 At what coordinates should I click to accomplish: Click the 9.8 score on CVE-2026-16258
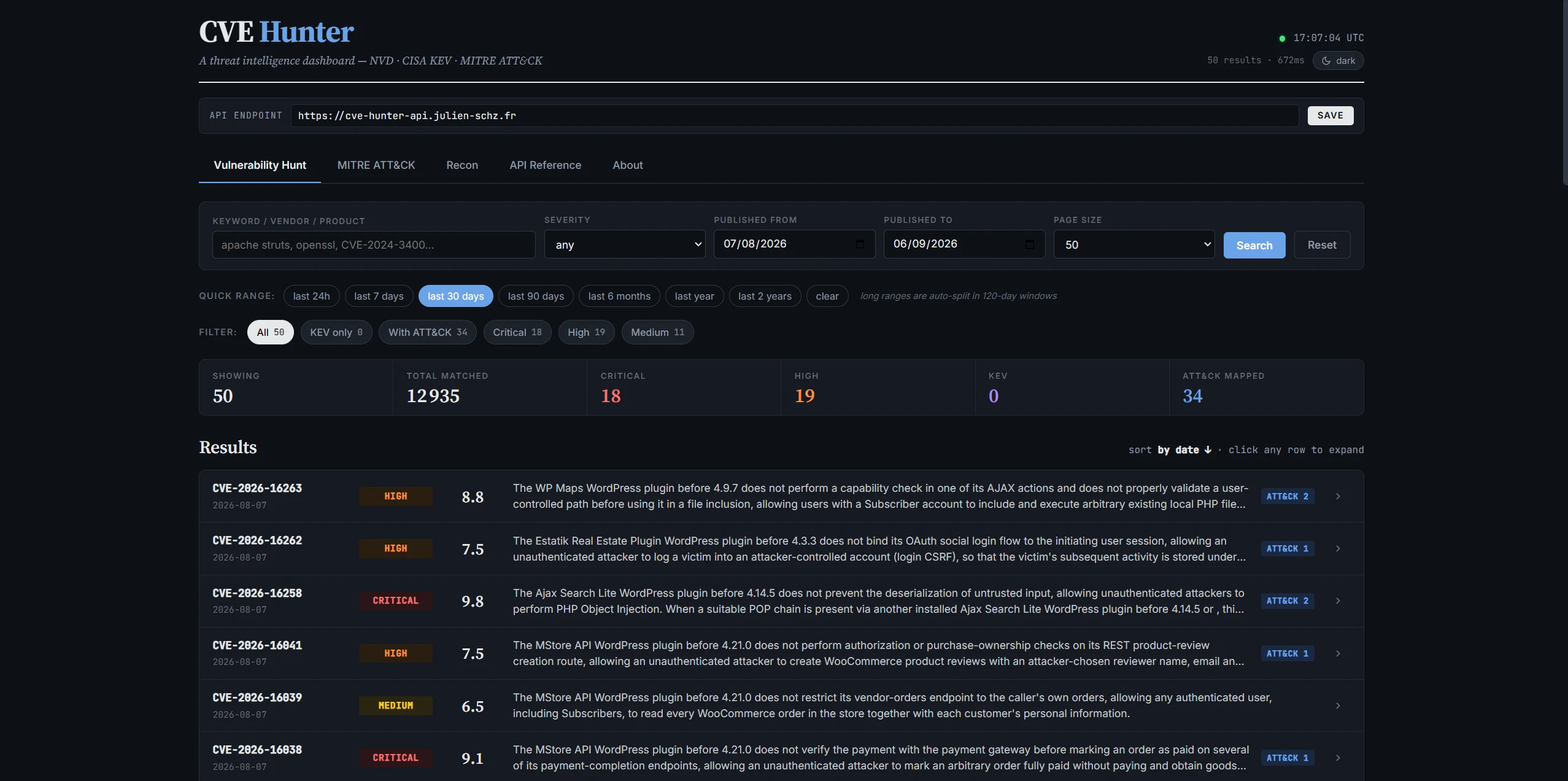pyautogui.click(x=473, y=601)
